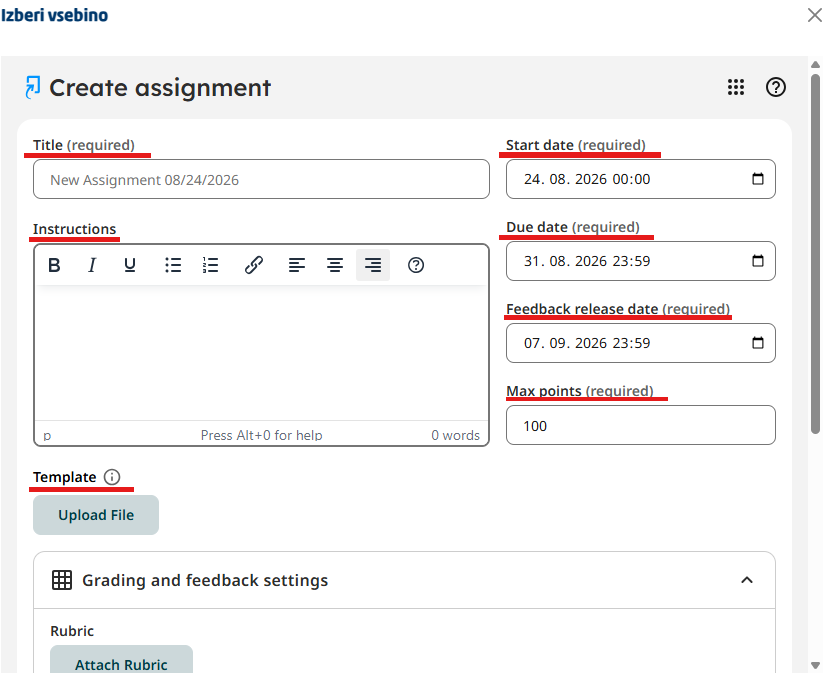Screen dimensions: 827x681
Task: Click the Start date field value
Action: click(587, 179)
